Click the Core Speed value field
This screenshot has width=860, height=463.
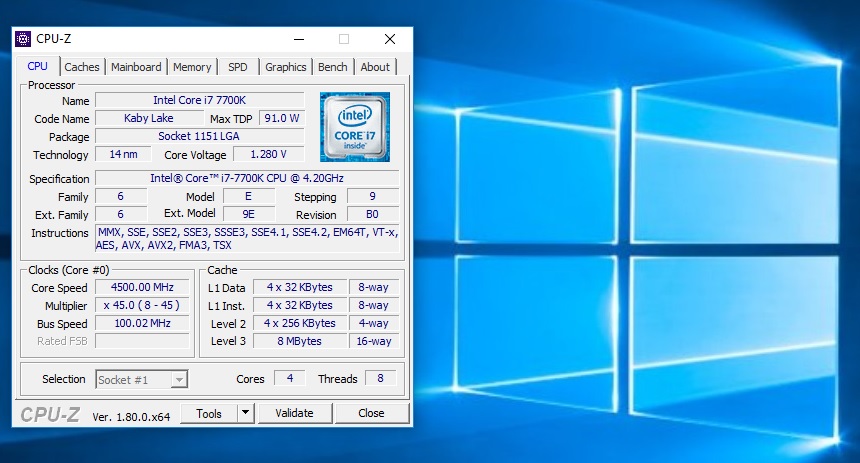tap(141, 288)
